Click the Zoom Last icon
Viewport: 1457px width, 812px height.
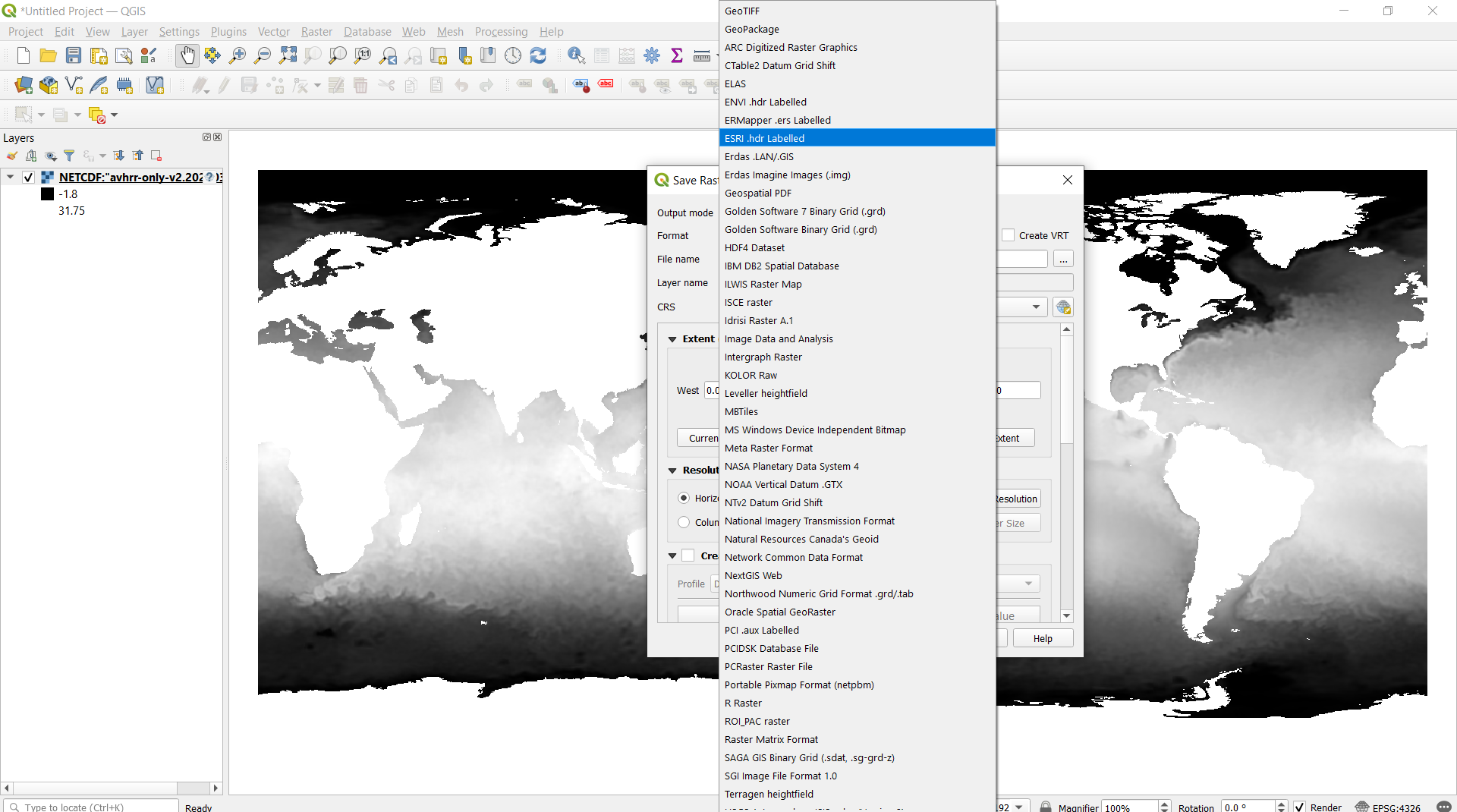388,55
